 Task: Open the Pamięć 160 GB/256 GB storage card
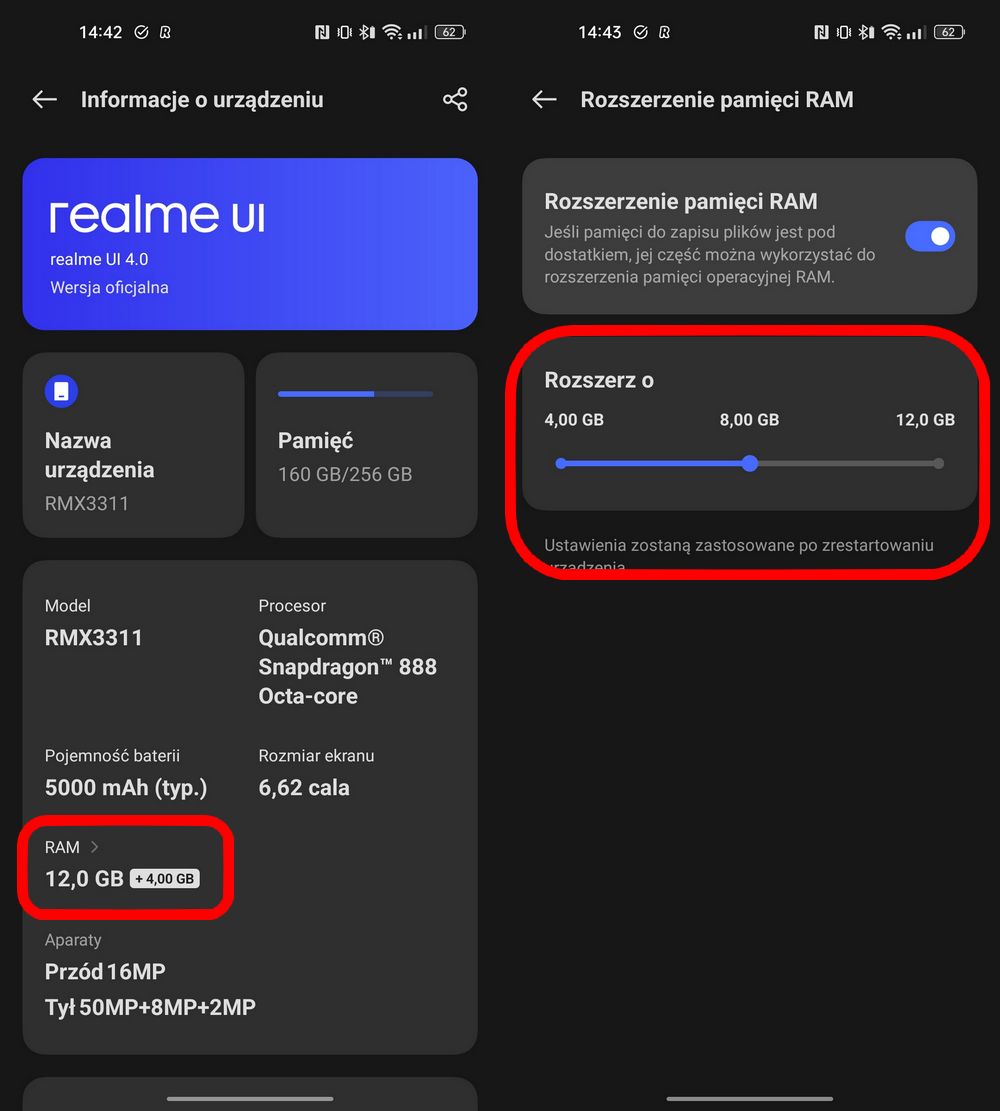(x=366, y=445)
